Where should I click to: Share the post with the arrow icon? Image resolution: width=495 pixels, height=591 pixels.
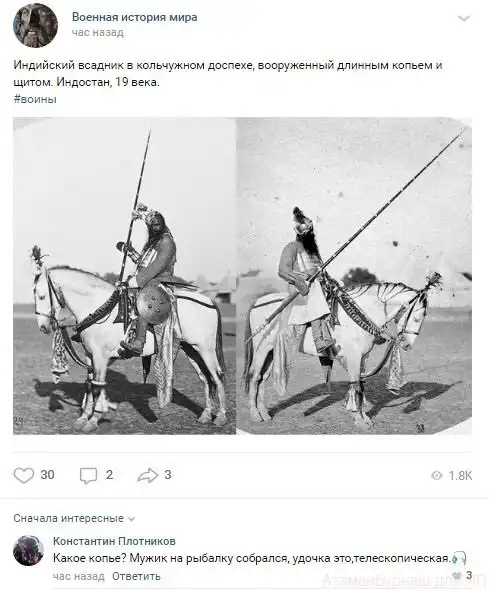tap(147, 475)
